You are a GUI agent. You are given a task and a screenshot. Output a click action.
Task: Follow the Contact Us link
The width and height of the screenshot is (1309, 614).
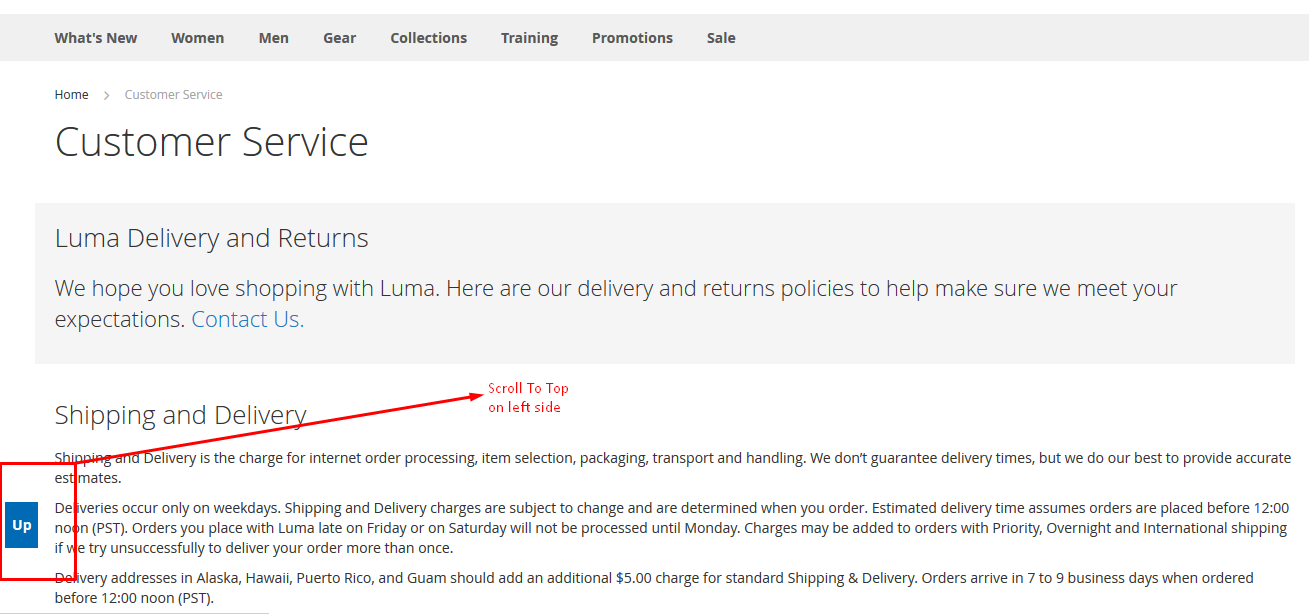tap(248, 320)
